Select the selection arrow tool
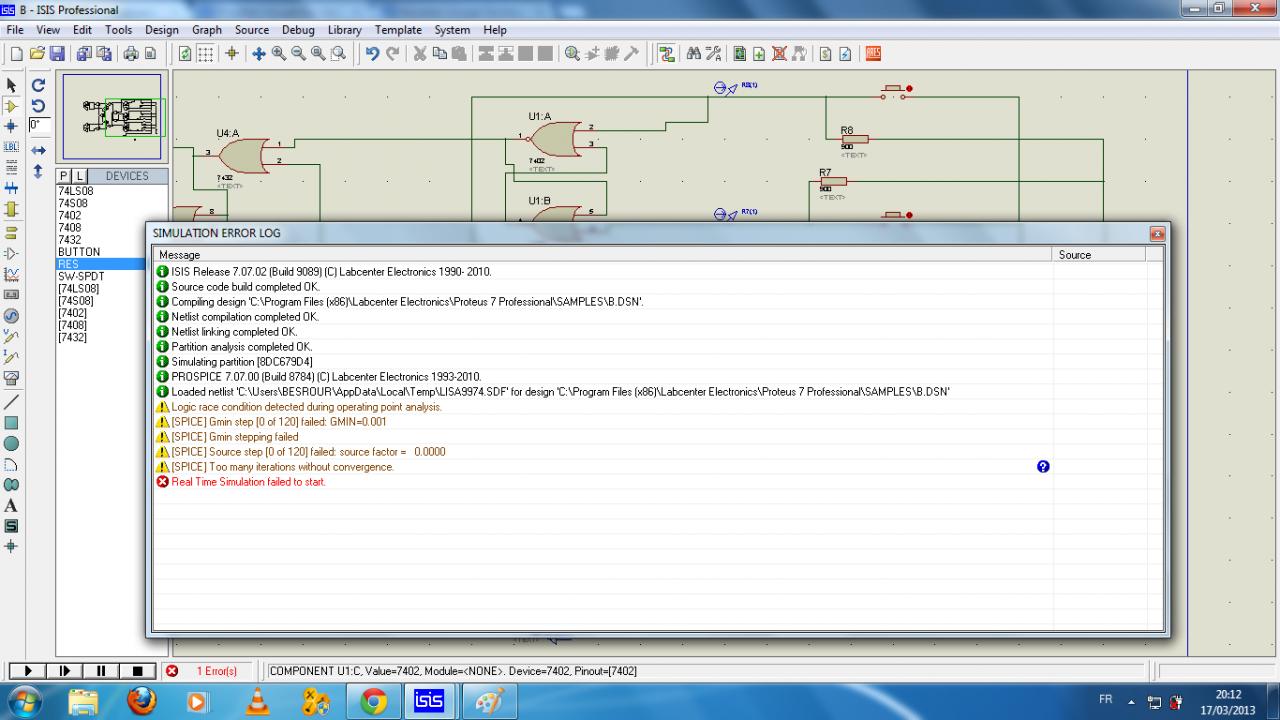The width and height of the screenshot is (1280, 720). (x=12, y=86)
